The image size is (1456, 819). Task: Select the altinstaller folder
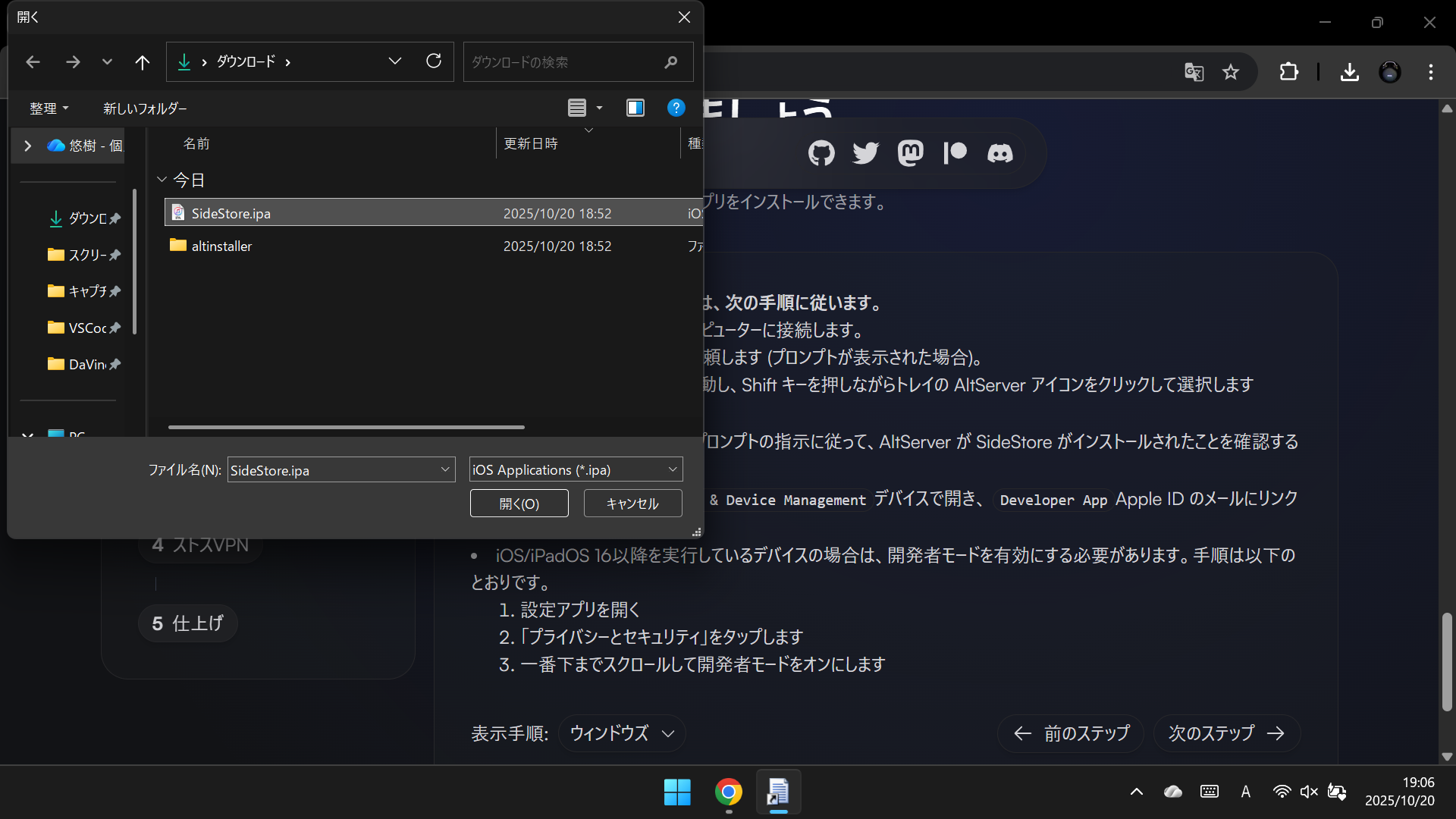[221, 246]
